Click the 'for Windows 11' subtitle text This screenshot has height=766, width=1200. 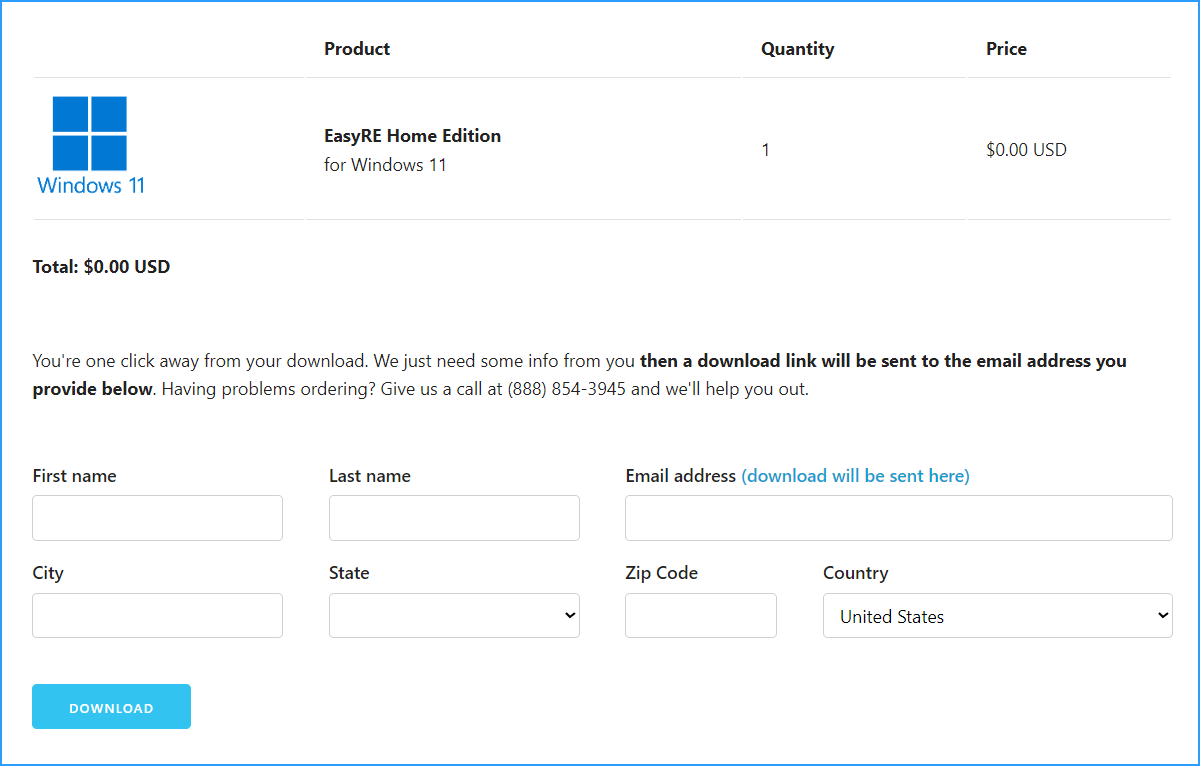(x=385, y=164)
